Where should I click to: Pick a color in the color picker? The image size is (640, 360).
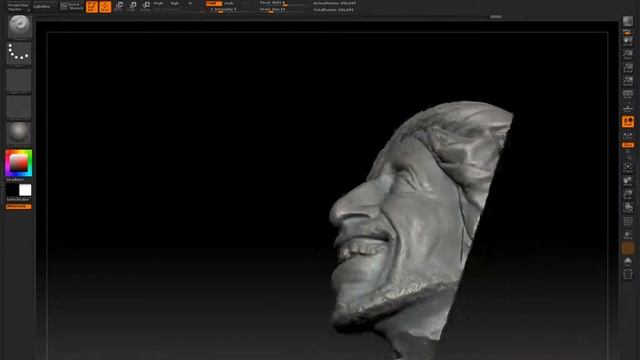pos(19,163)
